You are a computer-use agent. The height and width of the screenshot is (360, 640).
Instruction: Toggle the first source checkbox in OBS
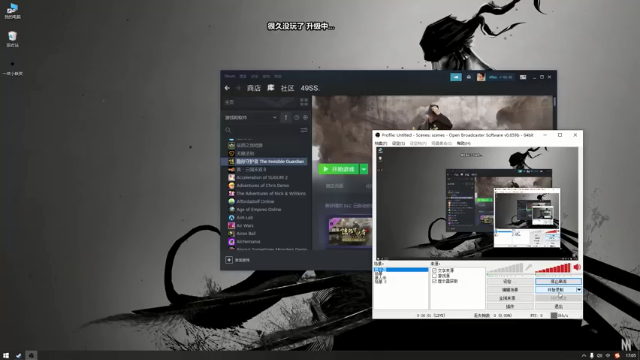434,271
